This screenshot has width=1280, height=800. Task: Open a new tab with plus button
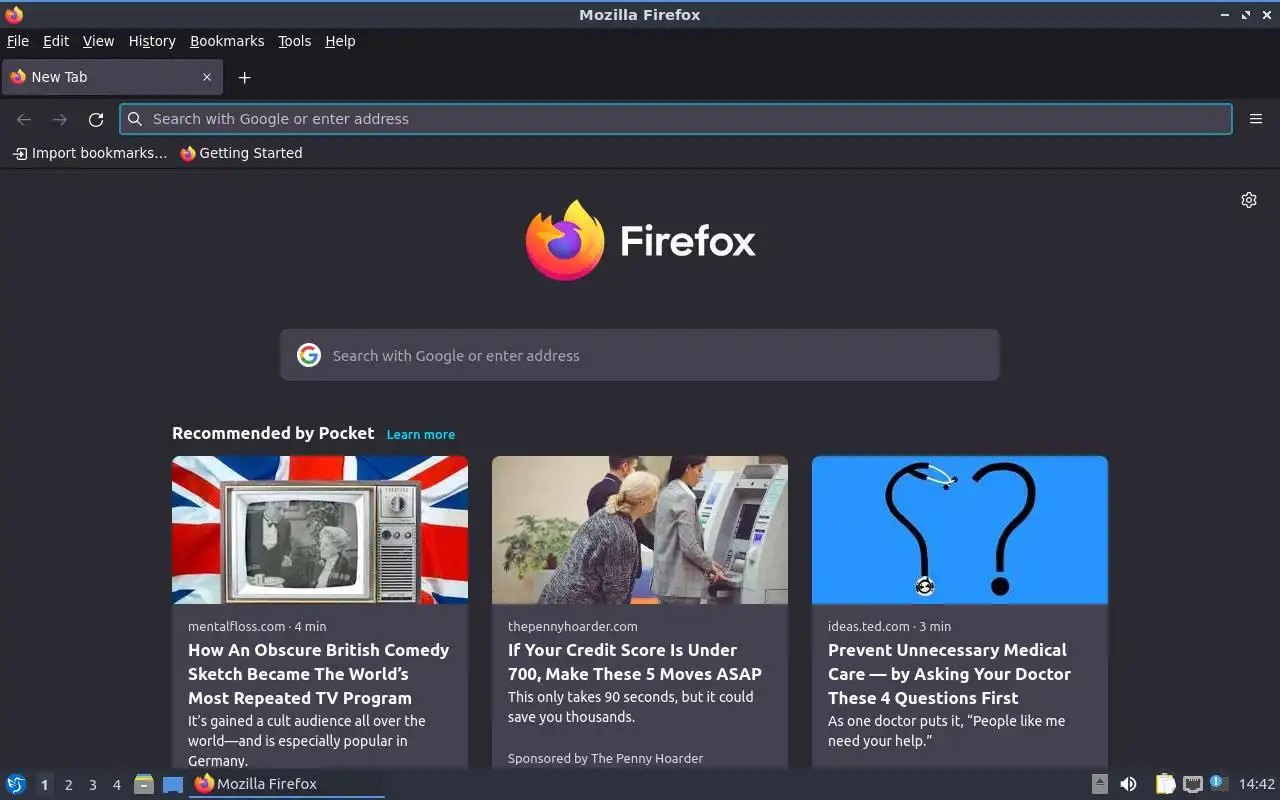tap(244, 77)
